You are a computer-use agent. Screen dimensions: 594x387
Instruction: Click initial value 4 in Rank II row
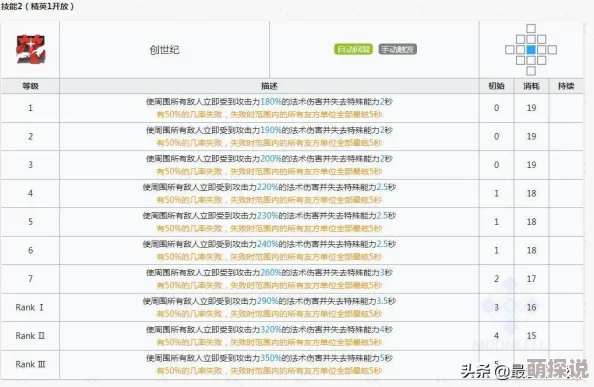point(496,336)
